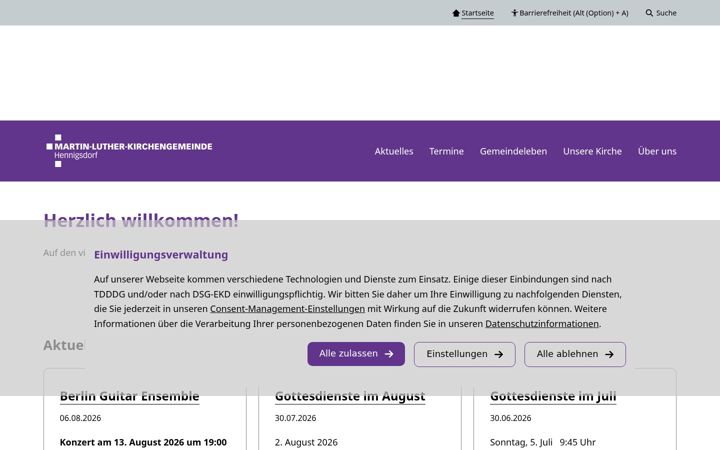Click the accessibility figure icon

[514, 13]
